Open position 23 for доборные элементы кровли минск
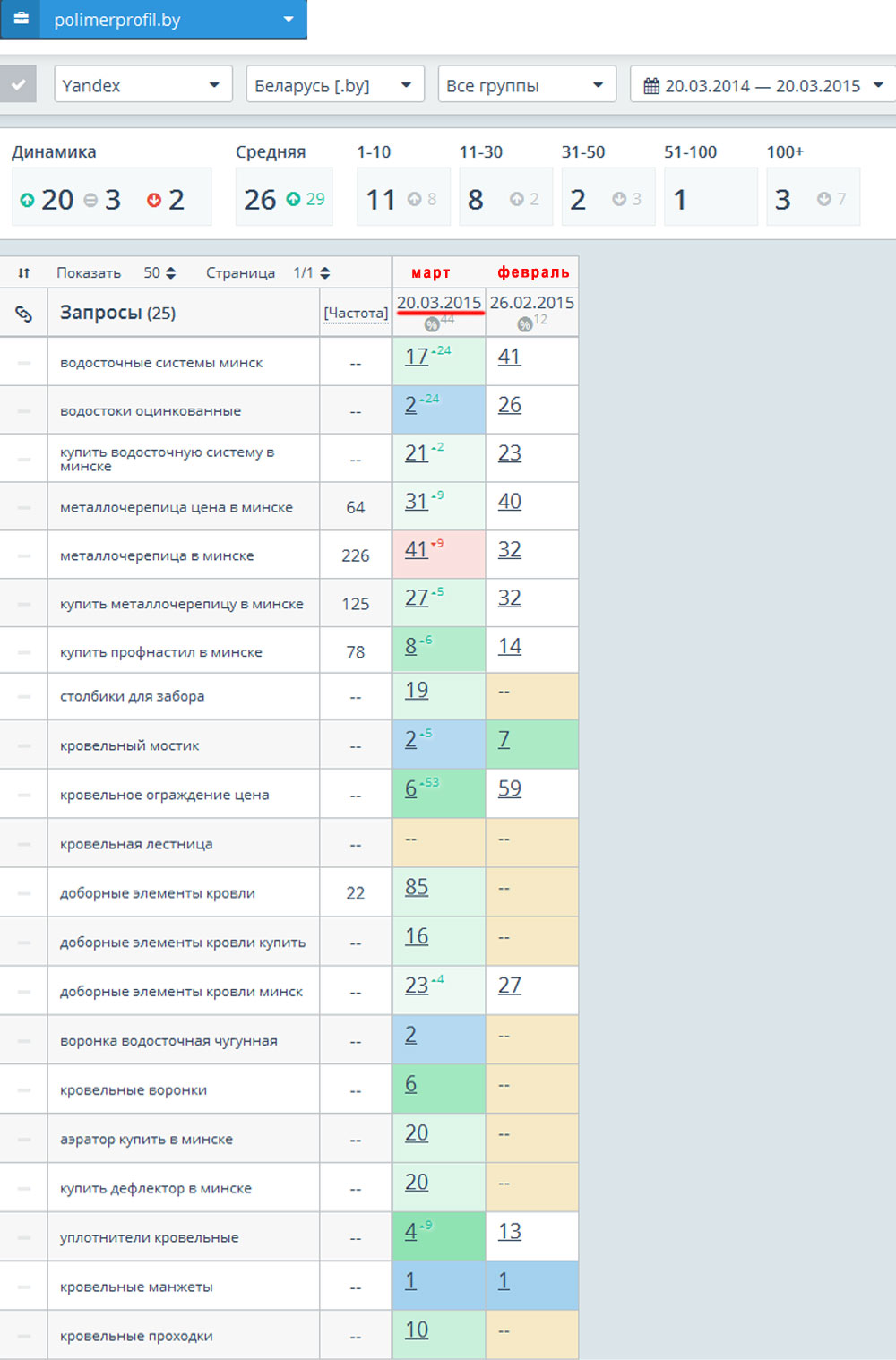The image size is (896, 1360). tap(416, 986)
